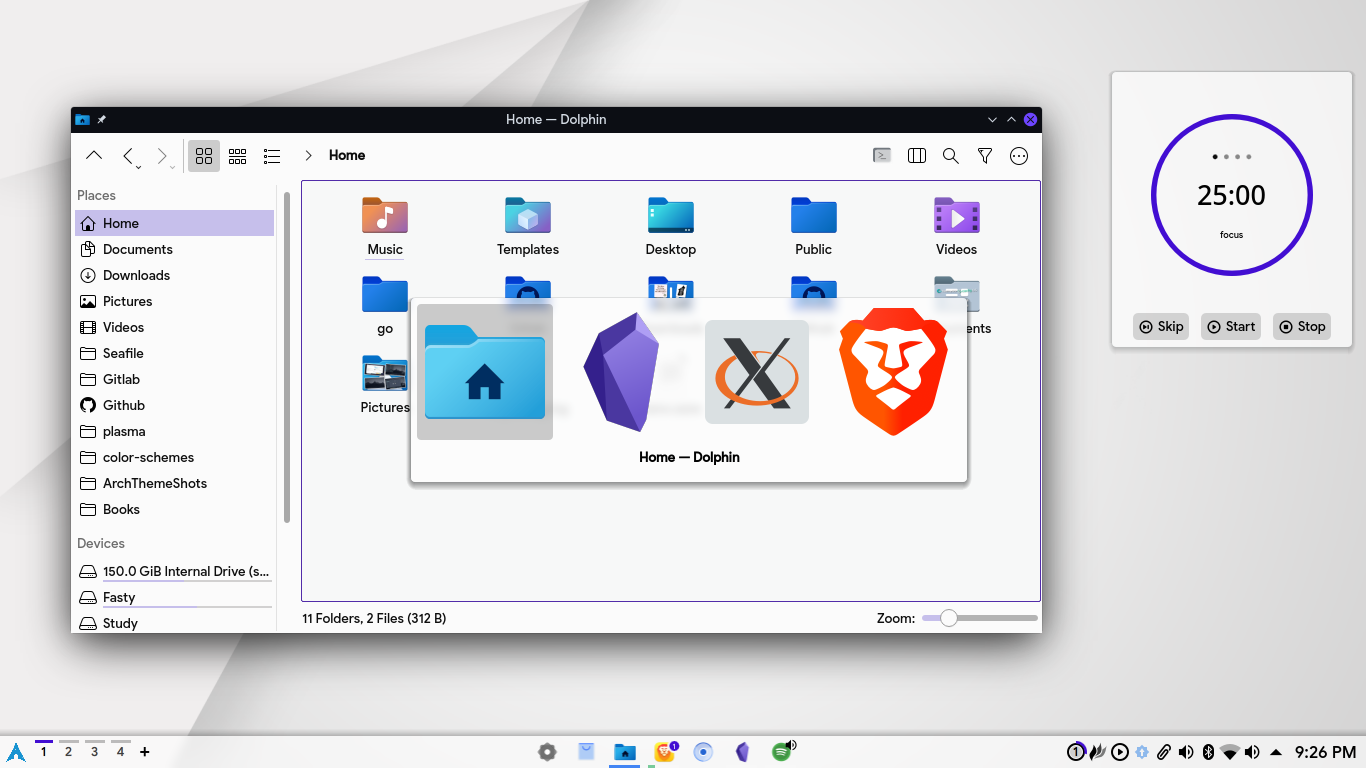Select the go folder icon
This screenshot has height=768, width=1366.
coord(385,294)
